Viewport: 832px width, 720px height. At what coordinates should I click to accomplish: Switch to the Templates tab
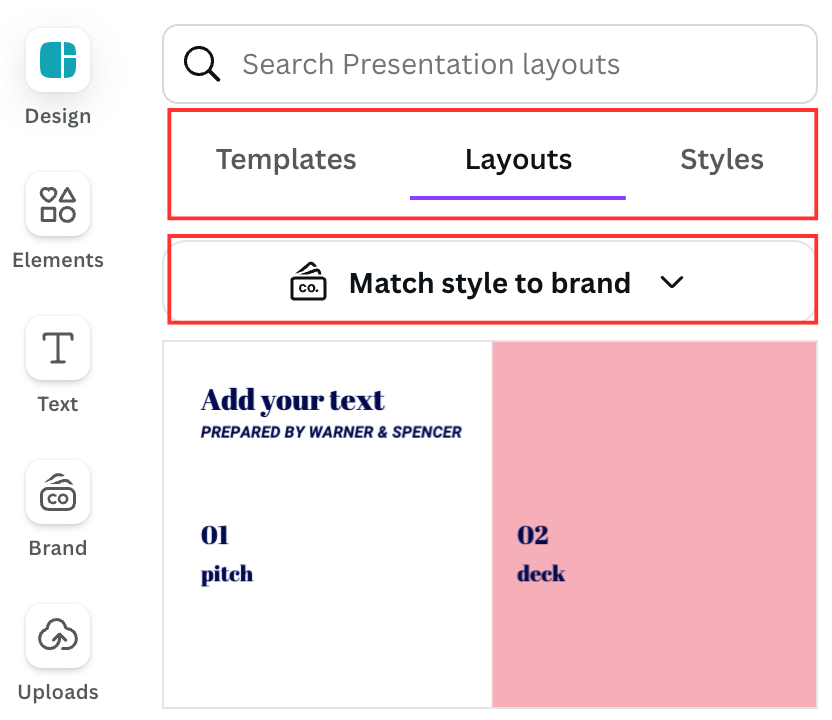click(286, 159)
